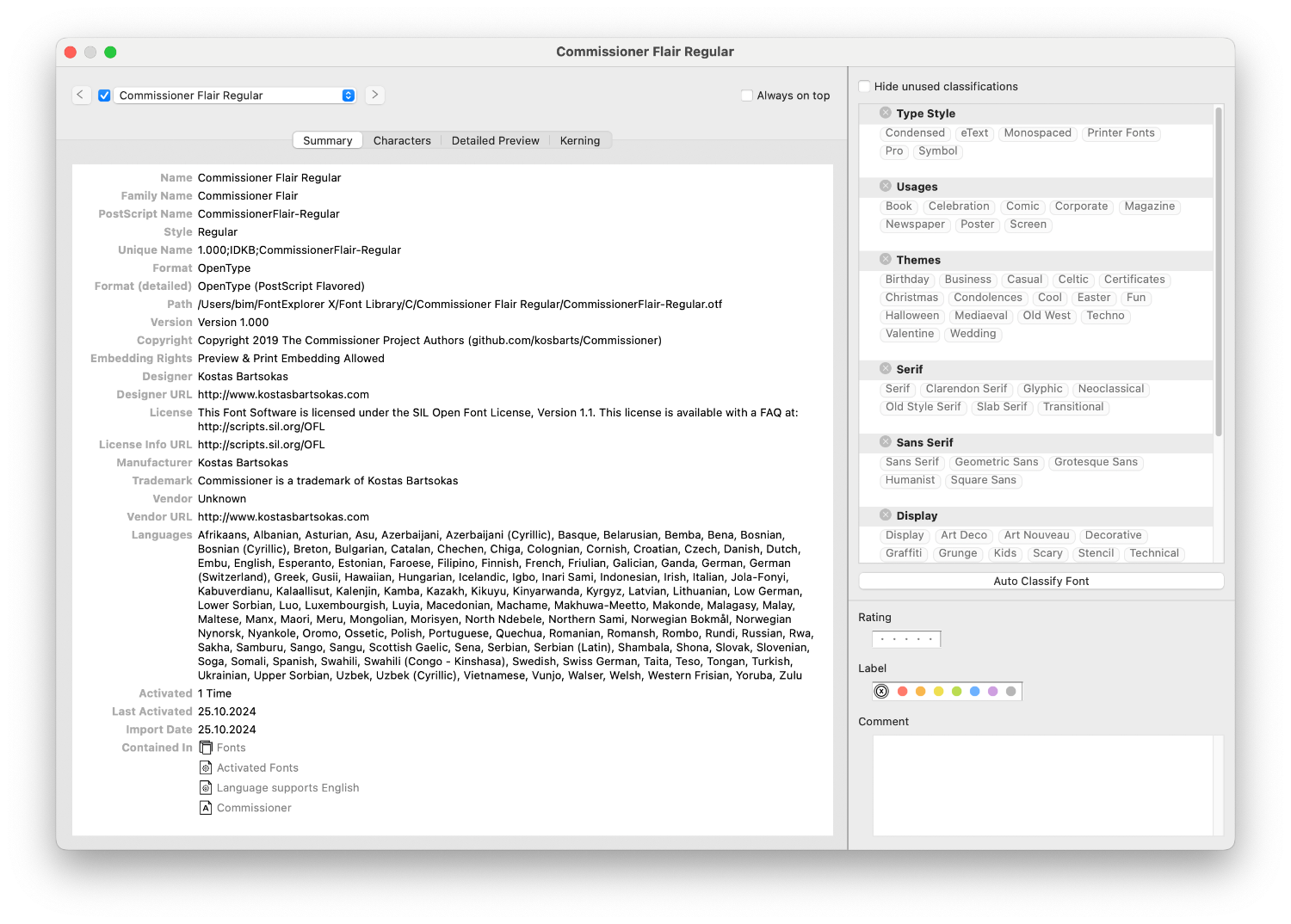Toggle the Symbol type style tag
The width and height of the screenshot is (1291, 924).
point(937,151)
